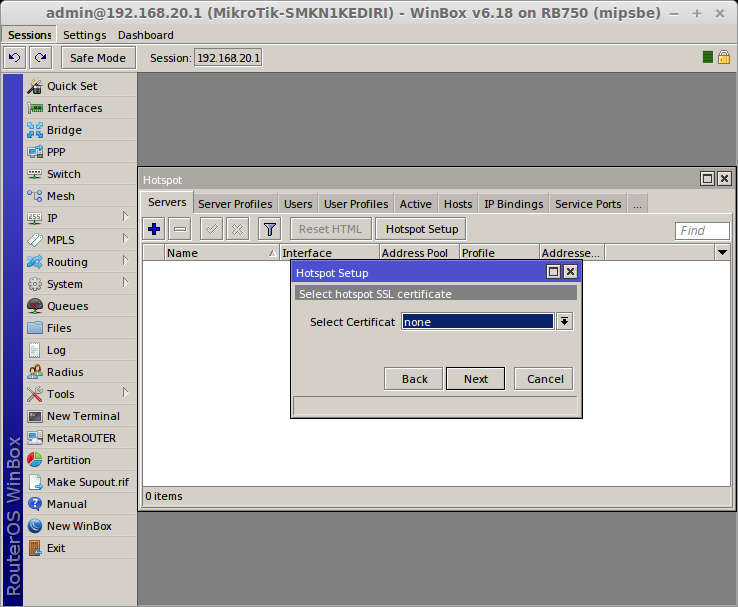Open Bridge in the sidebar
Image resolution: width=738 pixels, height=607 pixels.
point(80,130)
